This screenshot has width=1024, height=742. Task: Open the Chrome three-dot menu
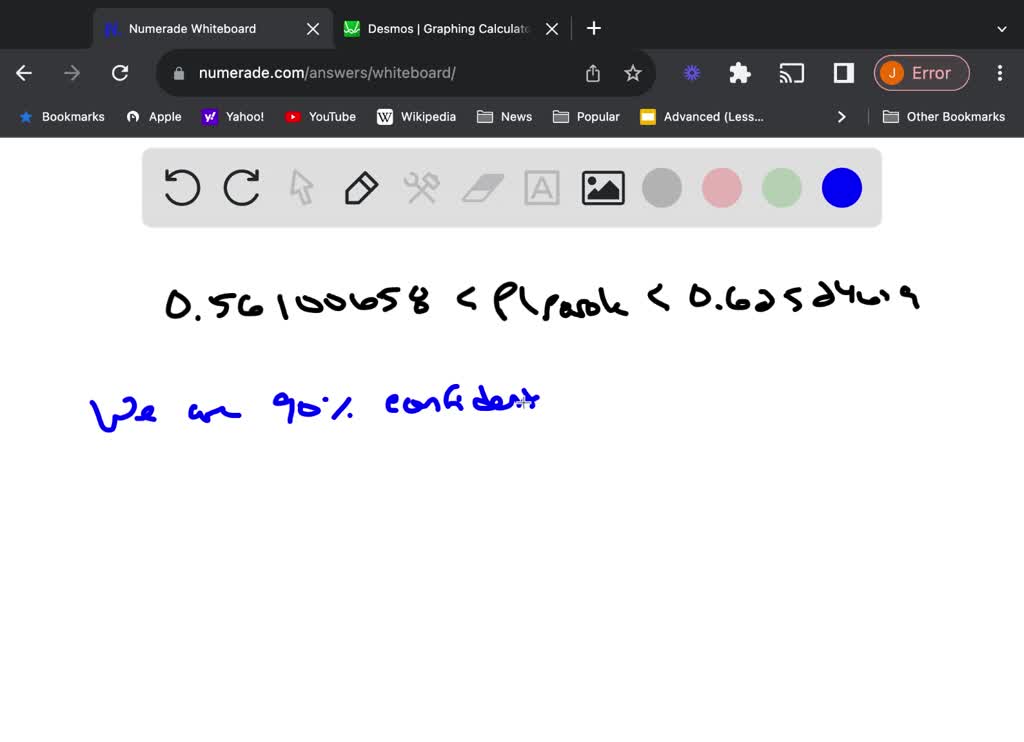pyautogui.click(x=999, y=73)
